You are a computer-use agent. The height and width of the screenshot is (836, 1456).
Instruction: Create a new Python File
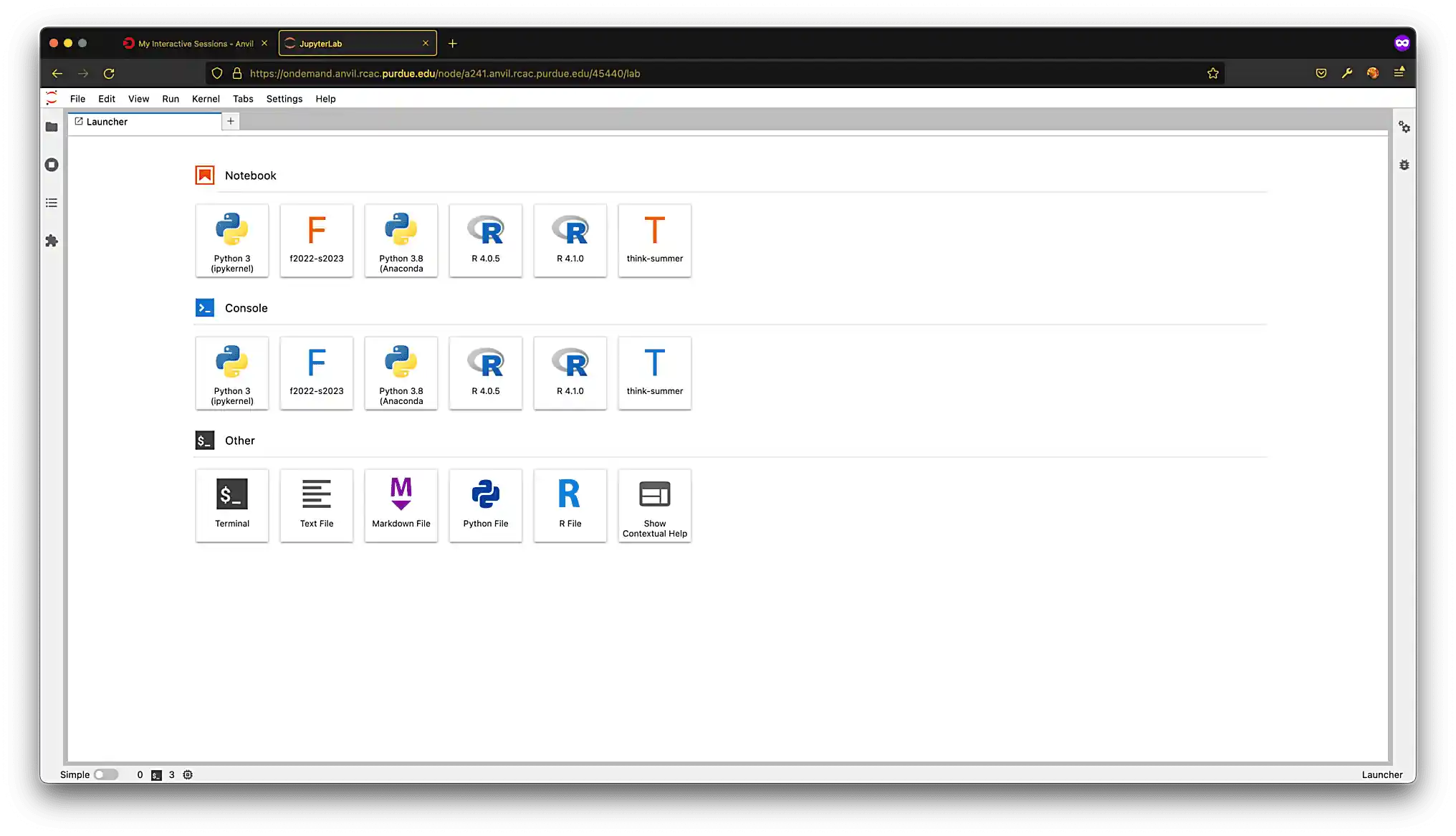click(x=486, y=505)
